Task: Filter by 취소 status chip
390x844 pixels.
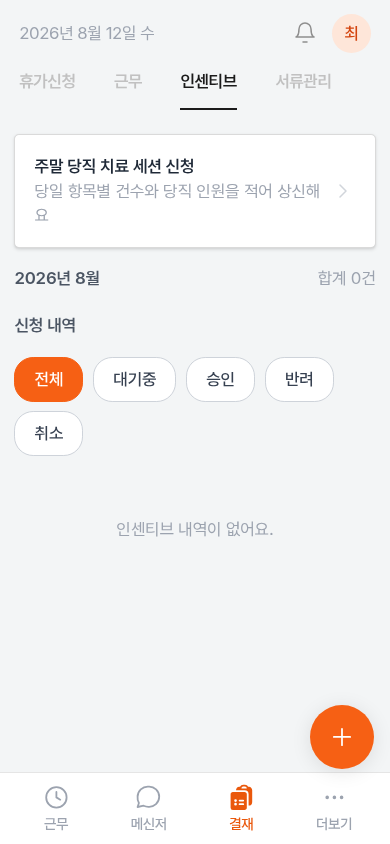Action: [48, 433]
